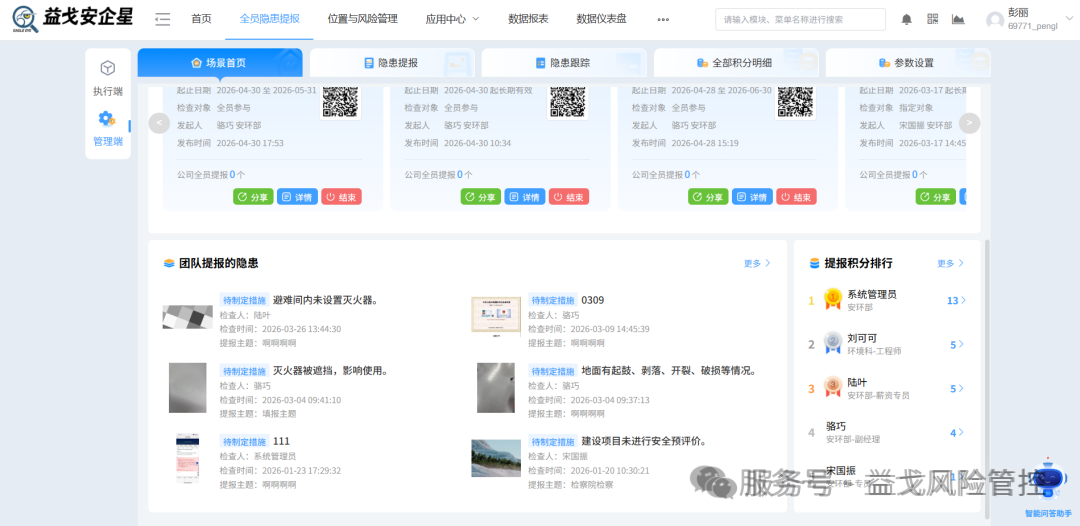Expand 骆巧 score 4 details
The height and width of the screenshot is (526, 1080).
pos(957,433)
